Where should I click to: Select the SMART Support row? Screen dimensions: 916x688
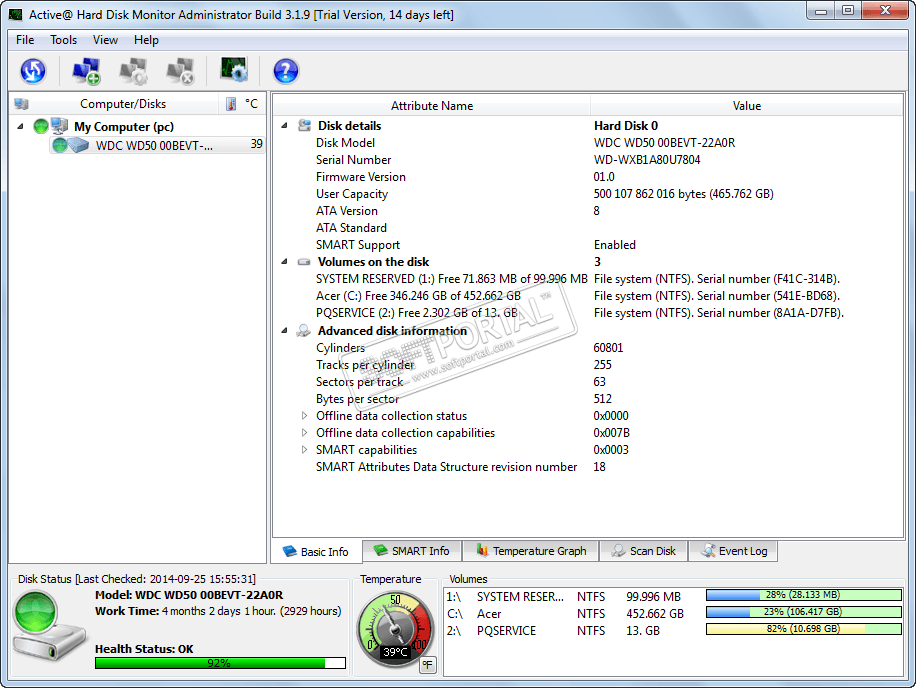[588, 245]
